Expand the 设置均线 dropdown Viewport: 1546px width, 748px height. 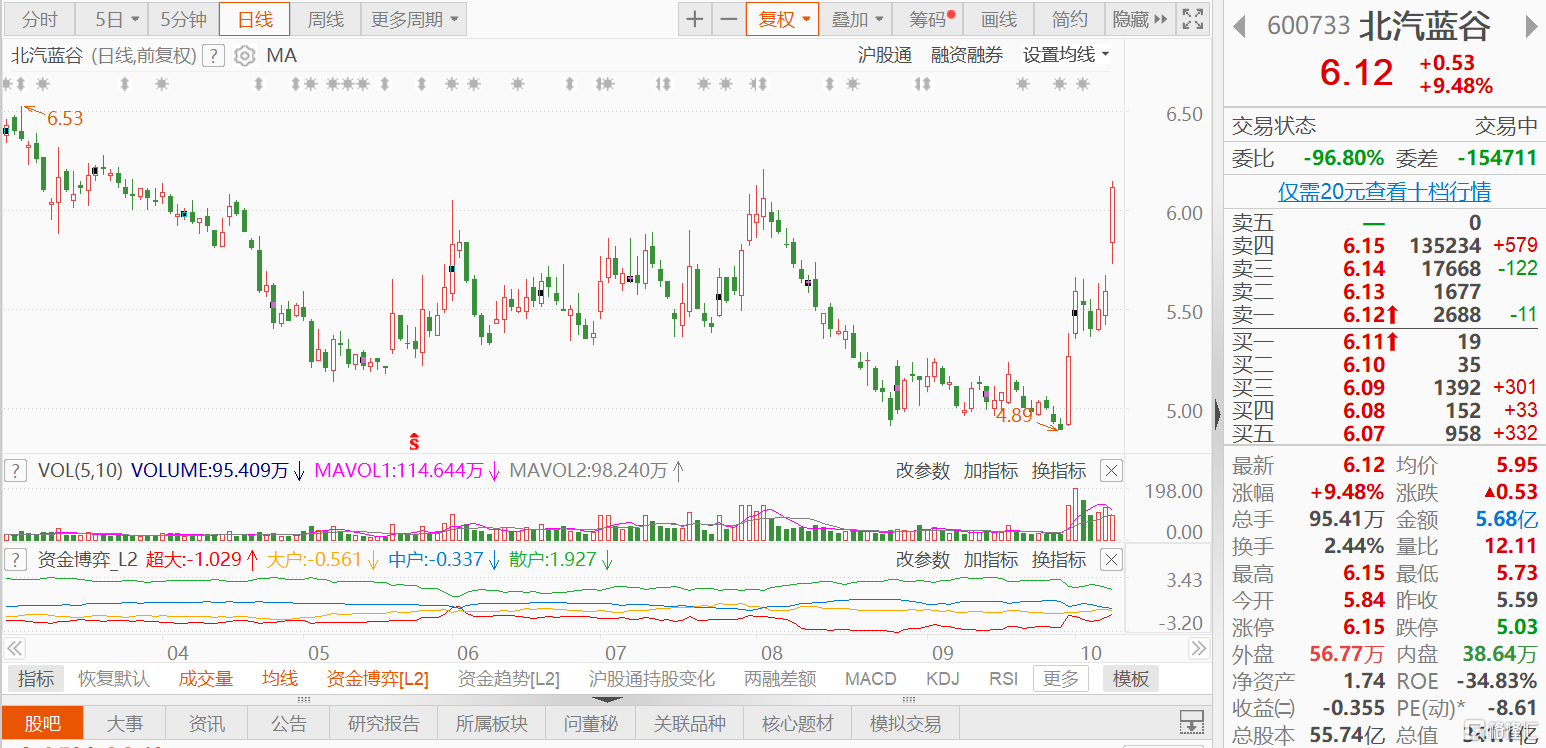(x=1066, y=56)
